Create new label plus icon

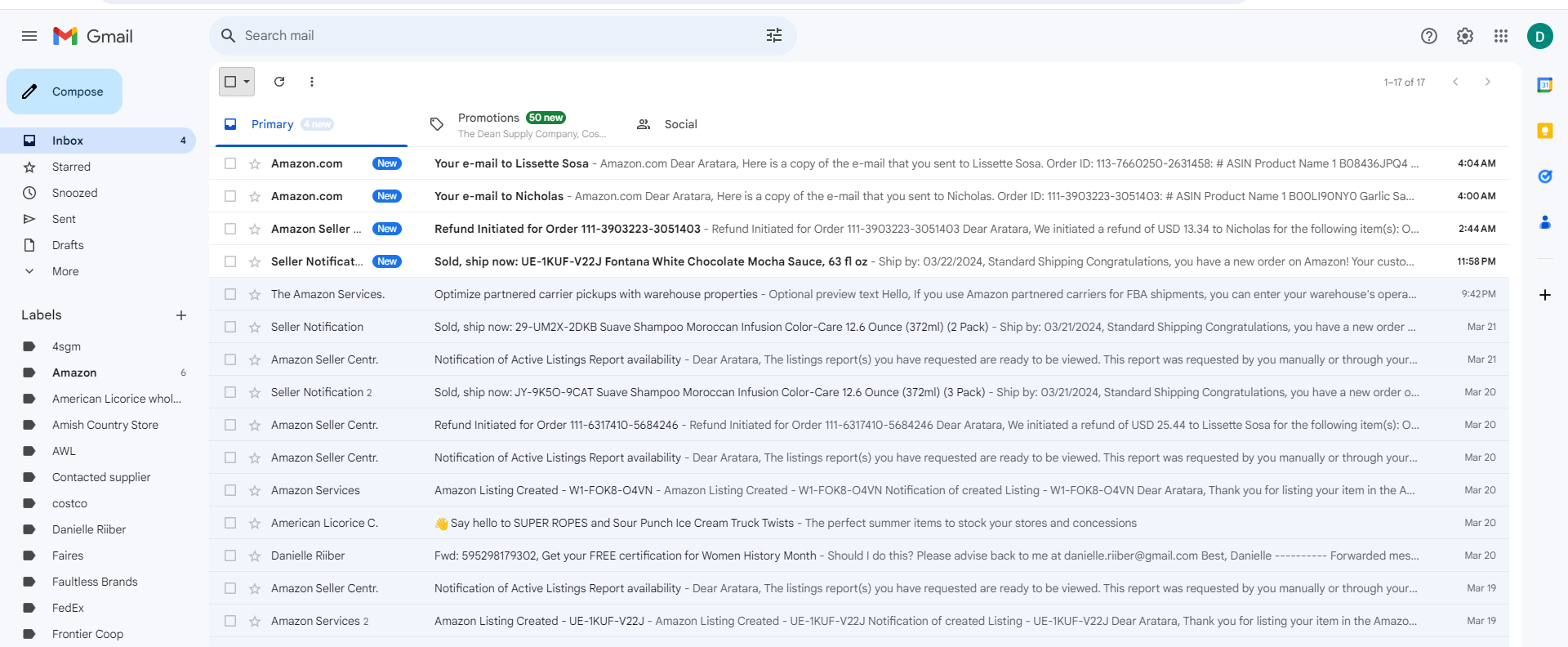coord(181,315)
